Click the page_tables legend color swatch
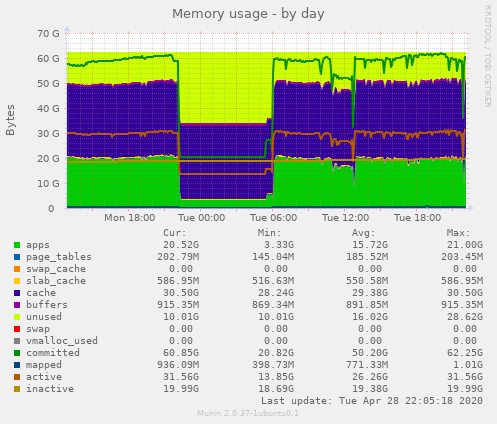Screen dimensions: 497x424 point(17,257)
